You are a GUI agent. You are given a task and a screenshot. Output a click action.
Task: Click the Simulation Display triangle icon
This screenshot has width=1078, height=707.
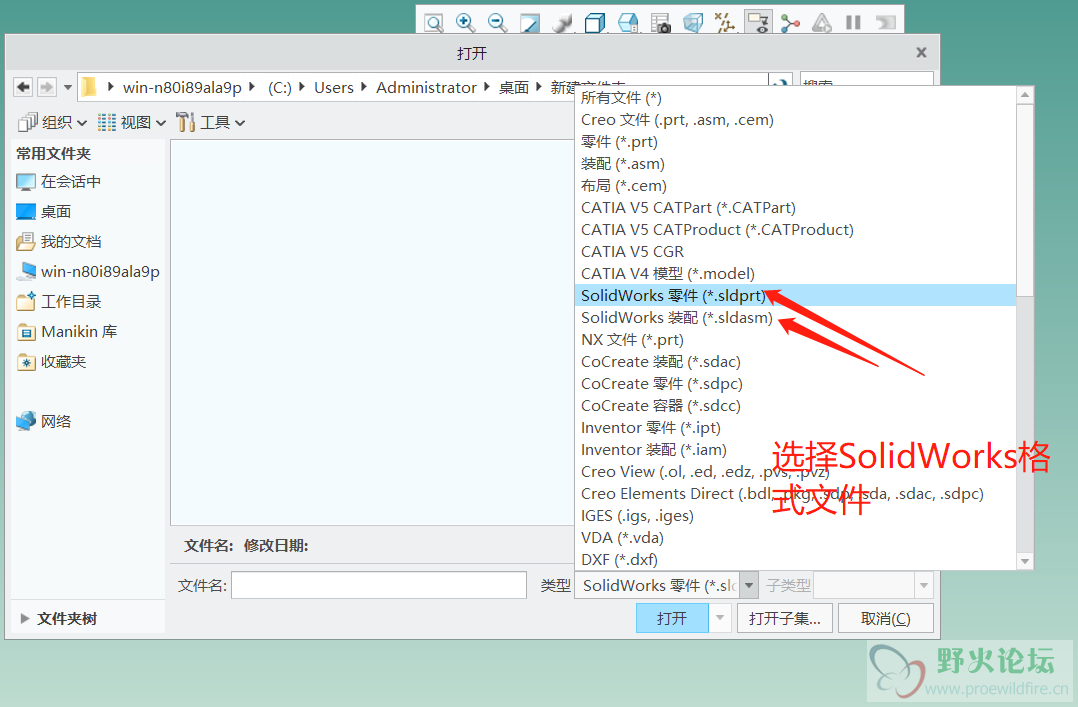[x=822, y=23]
